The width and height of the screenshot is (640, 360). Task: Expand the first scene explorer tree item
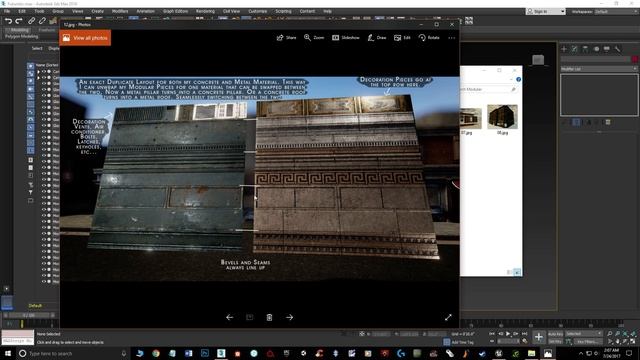[x=39, y=71]
